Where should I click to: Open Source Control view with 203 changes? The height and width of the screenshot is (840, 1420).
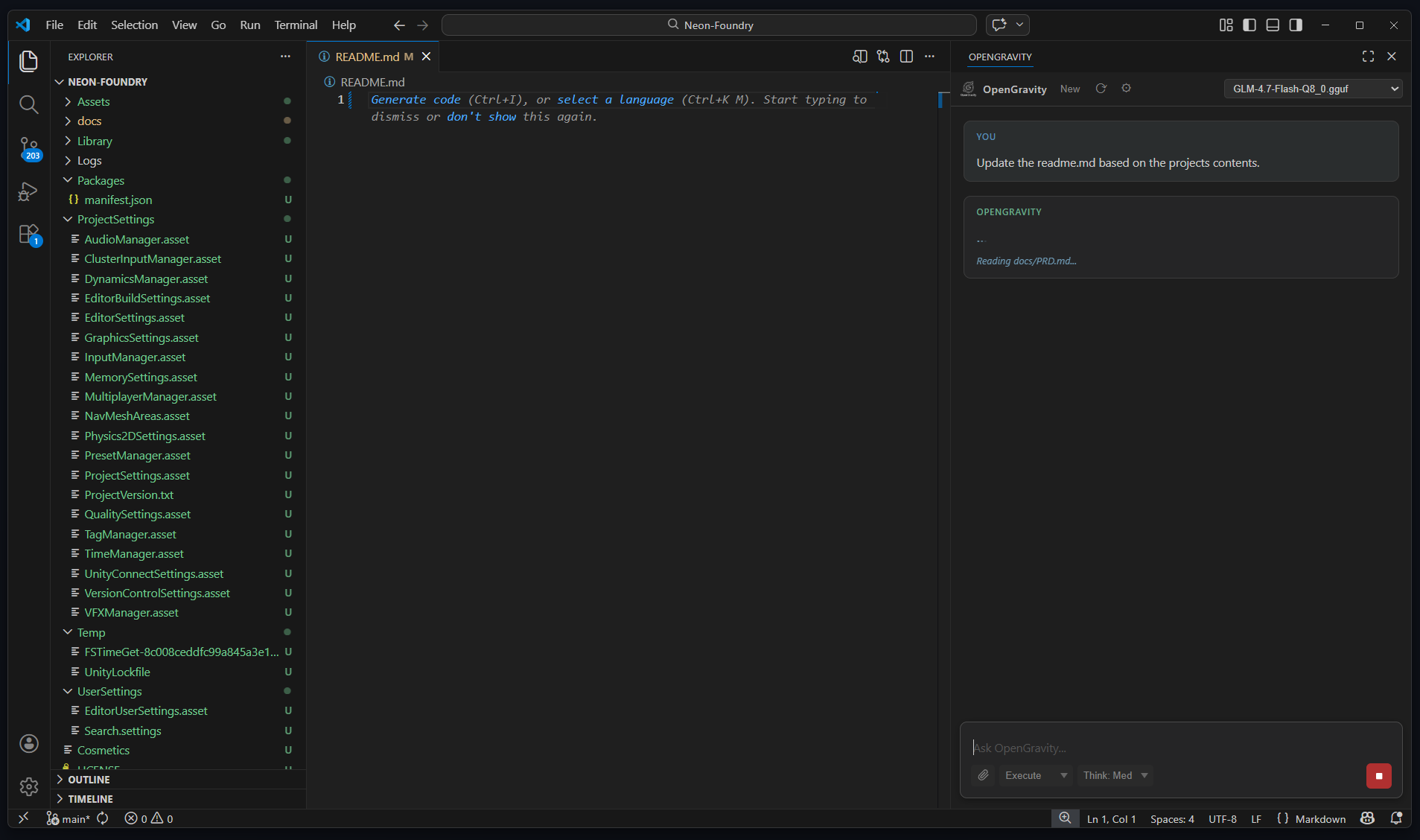coord(28,147)
